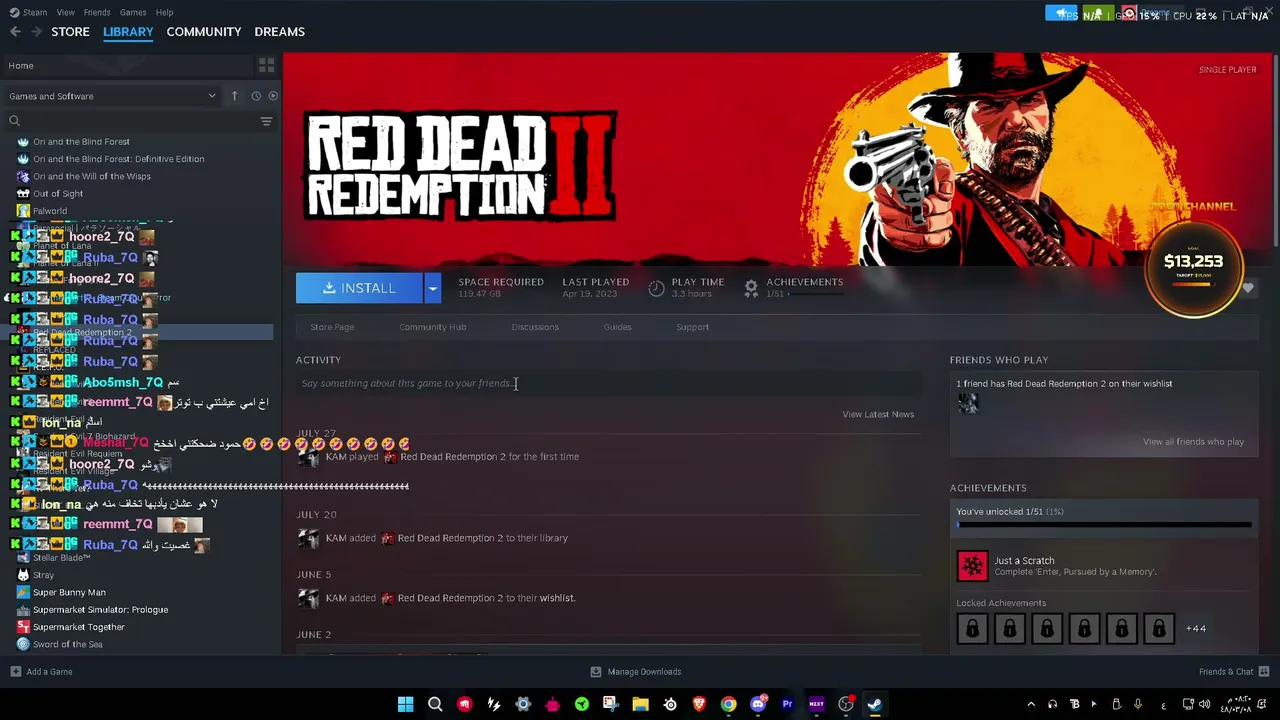Open Adobe Premiere Pro from taskbar
The height and width of the screenshot is (720, 1280).
click(x=787, y=704)
